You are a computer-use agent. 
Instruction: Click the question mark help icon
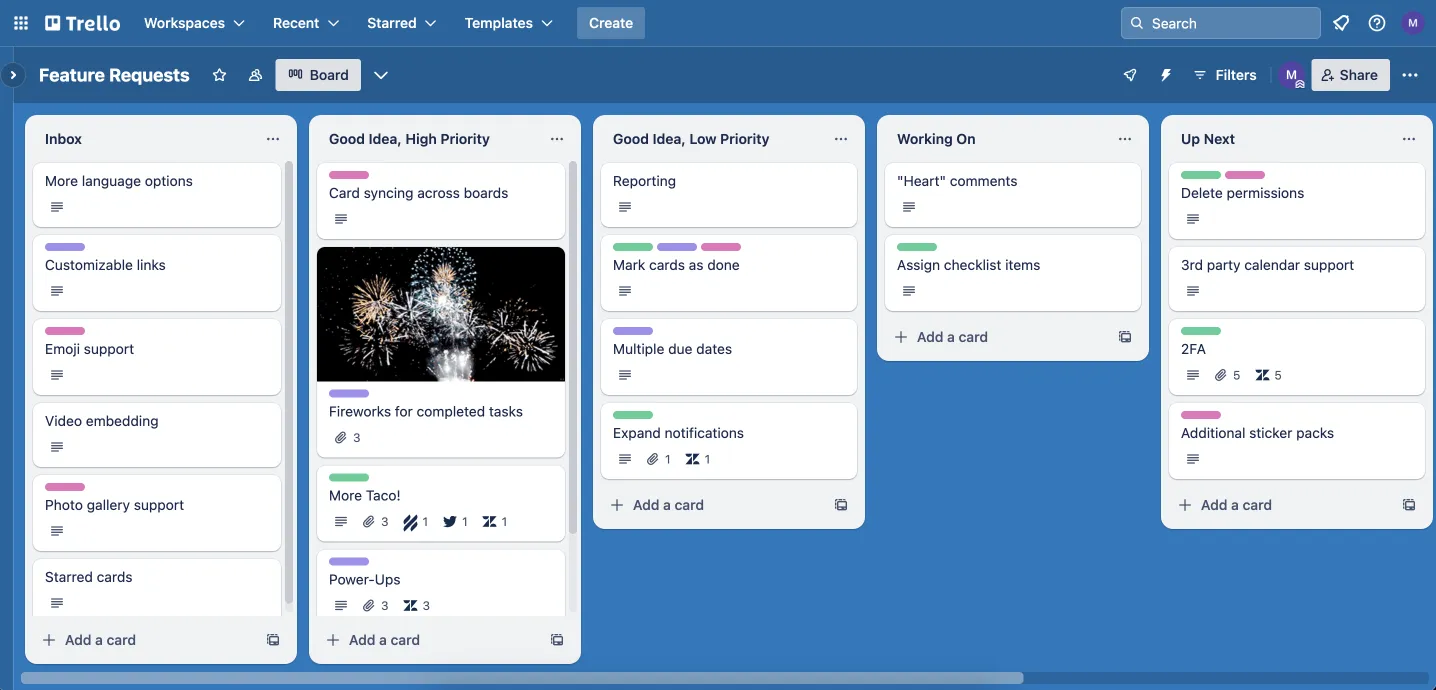coord(1377,22)
